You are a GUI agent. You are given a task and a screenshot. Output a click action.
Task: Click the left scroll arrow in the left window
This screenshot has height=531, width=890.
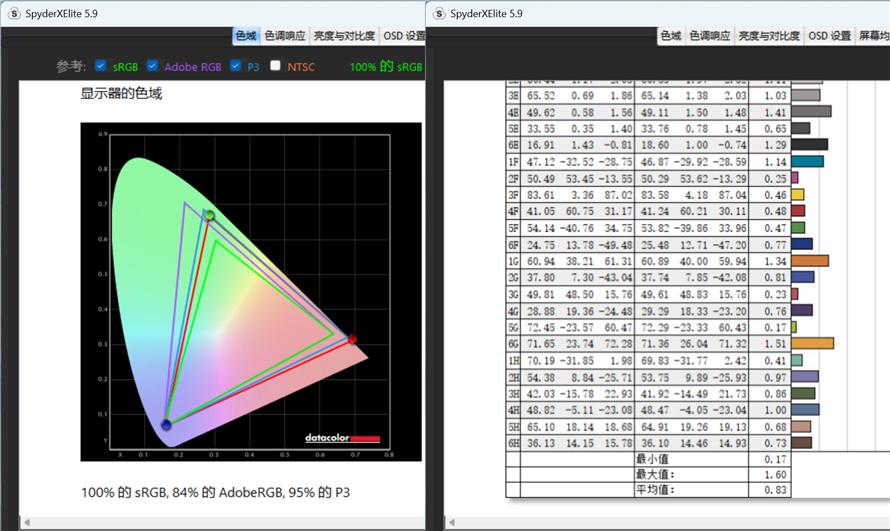click(x=27, y=522)
